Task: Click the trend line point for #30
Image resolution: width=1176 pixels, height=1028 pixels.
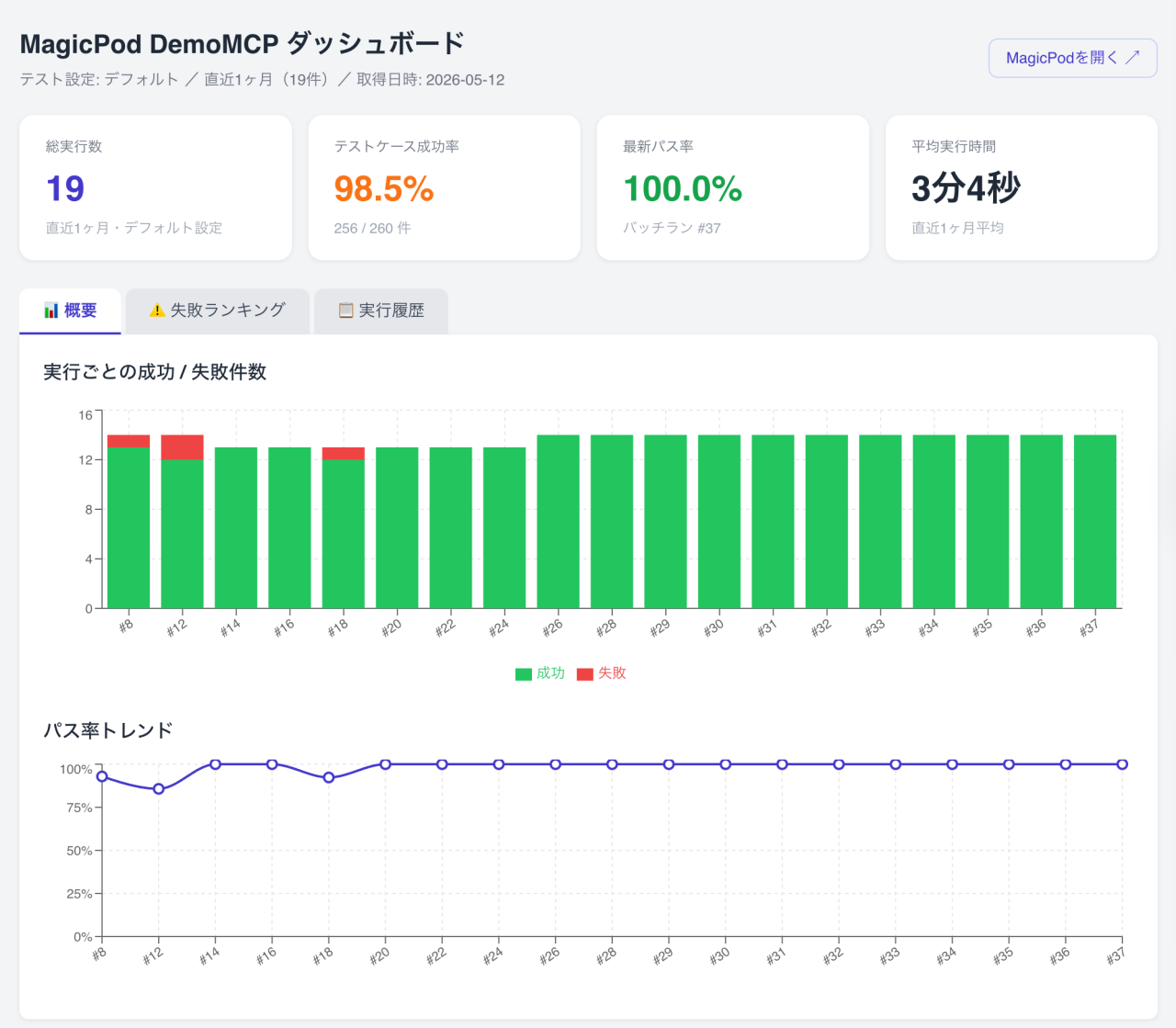Action: coord(726,764)
